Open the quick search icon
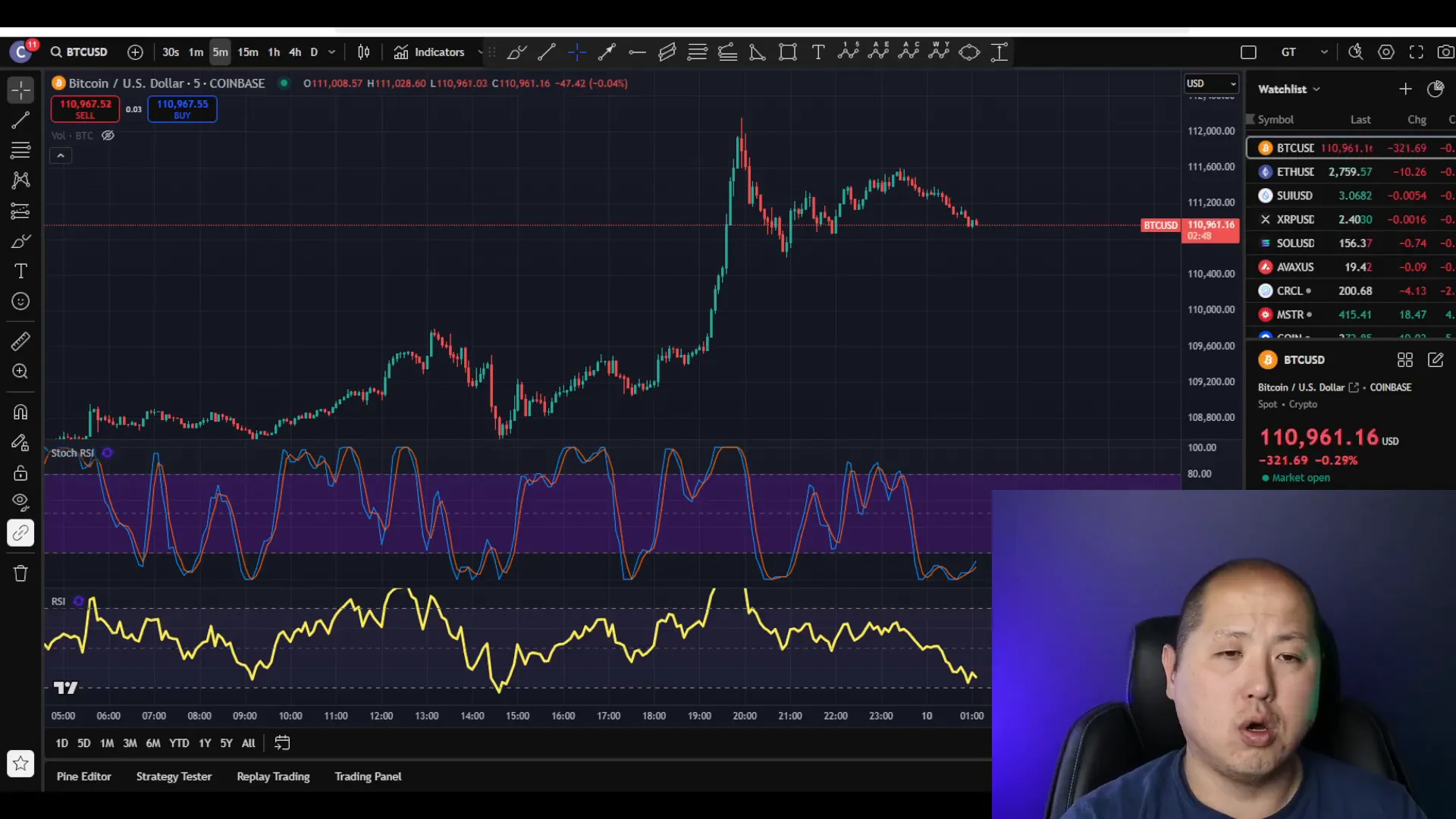 point(1355,52)
